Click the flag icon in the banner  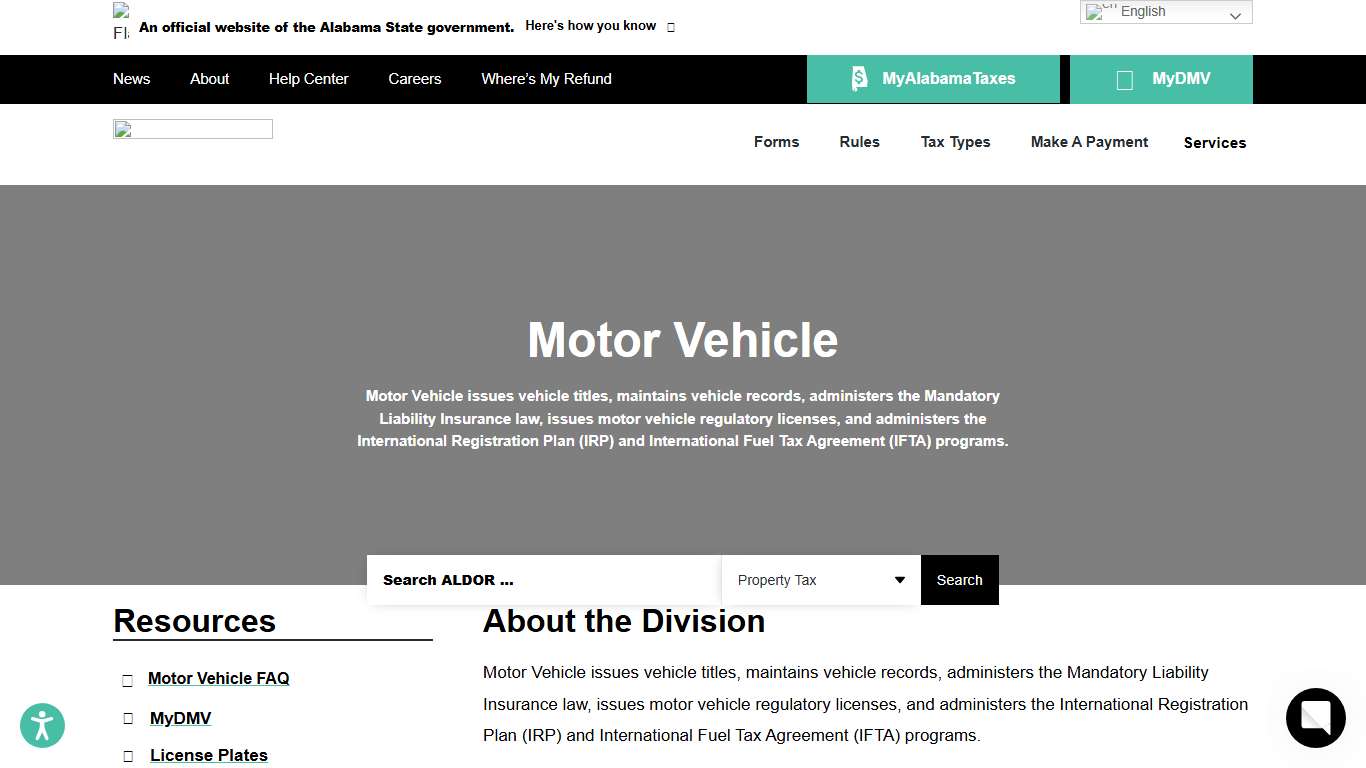(121, 22)
